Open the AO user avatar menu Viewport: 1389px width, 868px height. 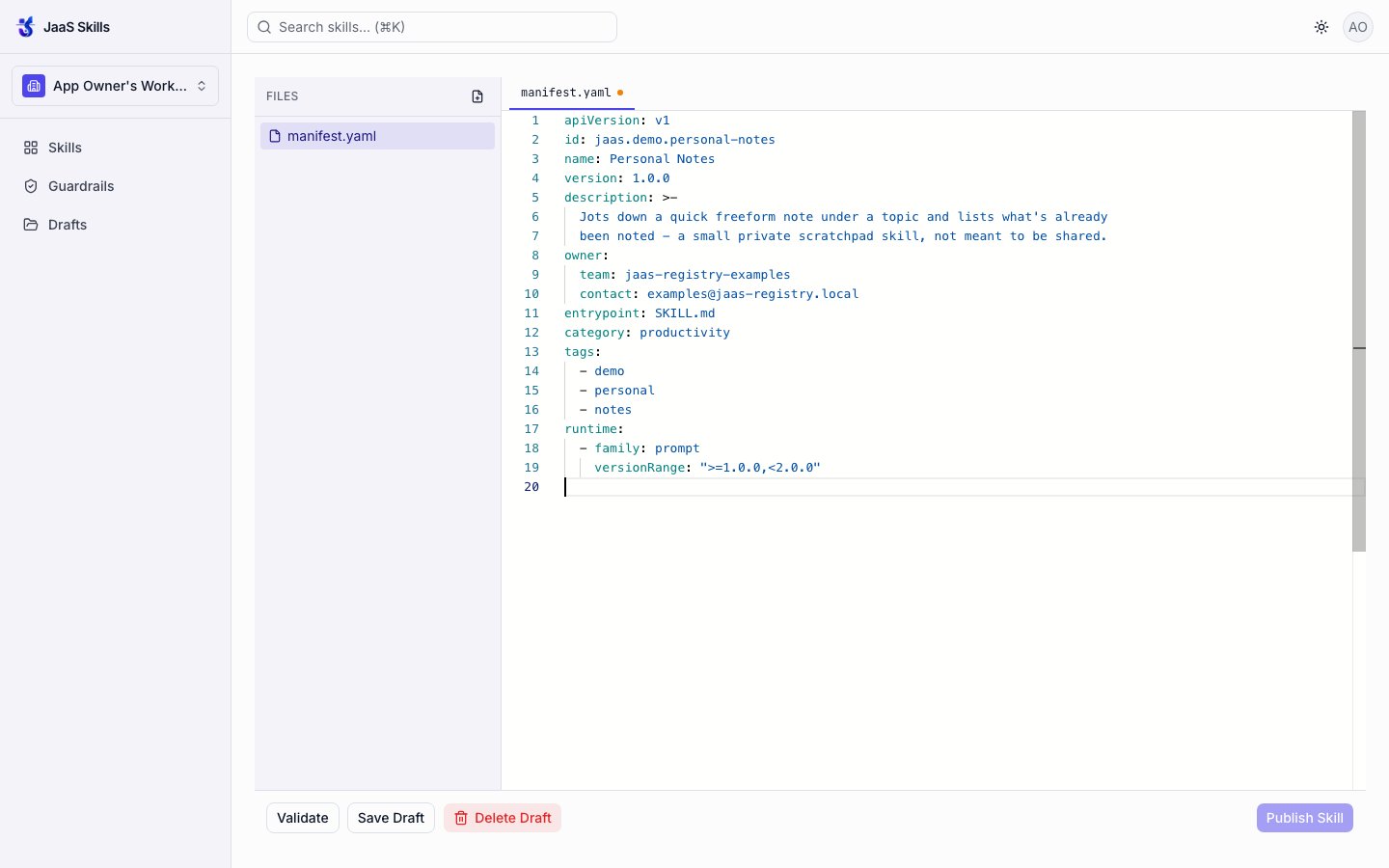click(x=1358, y=27)
